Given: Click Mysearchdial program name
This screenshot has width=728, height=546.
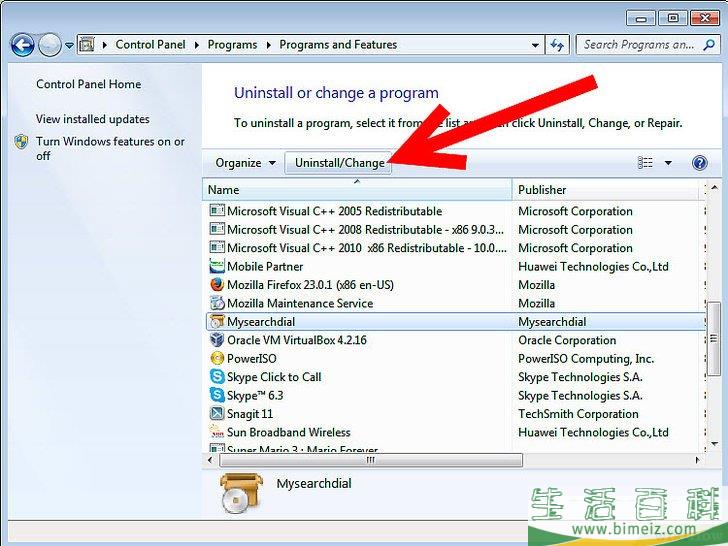Looking at the screenshot, I should [x=261, y=322].
